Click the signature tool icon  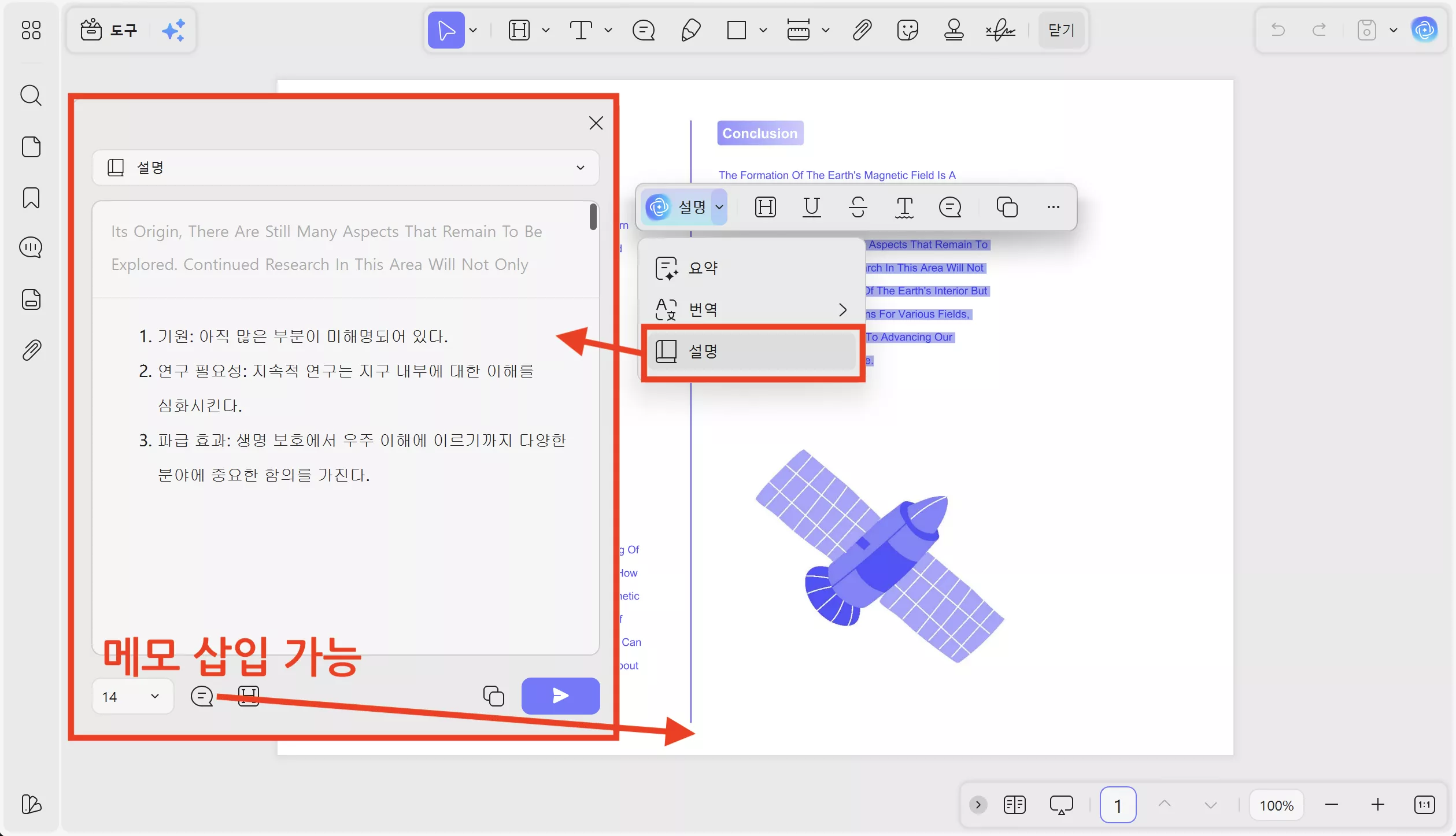pos(1000,30)
